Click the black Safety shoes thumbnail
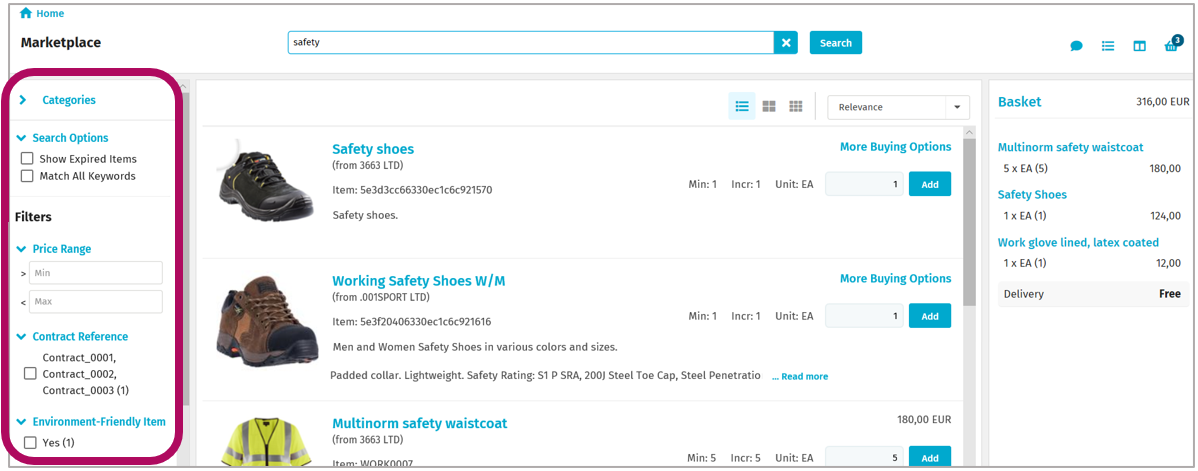Viewport: 1198px width, 471px height. pyautogui.click(x=265, y=182)
